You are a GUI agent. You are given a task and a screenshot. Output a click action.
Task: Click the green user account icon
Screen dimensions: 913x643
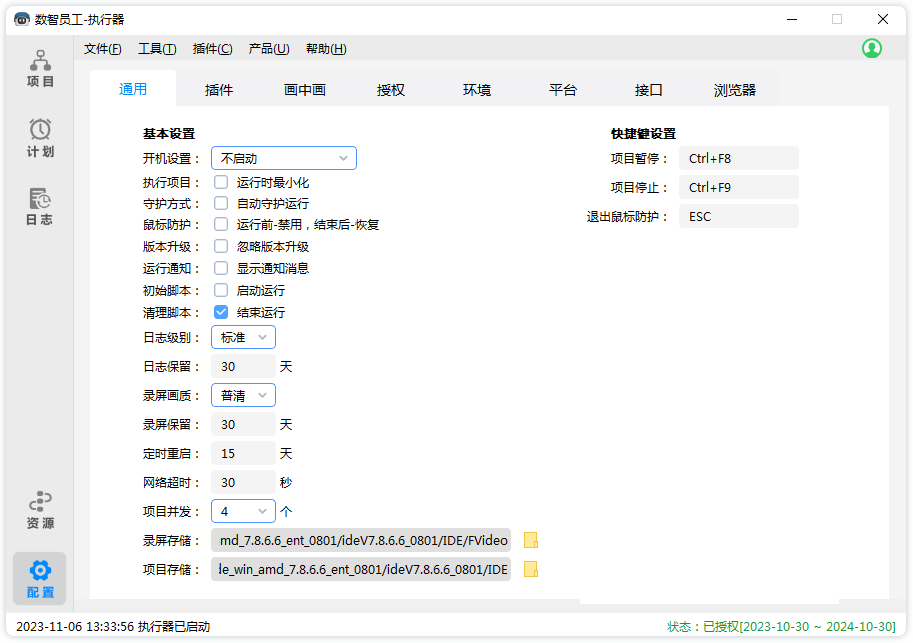click(872, 48)
